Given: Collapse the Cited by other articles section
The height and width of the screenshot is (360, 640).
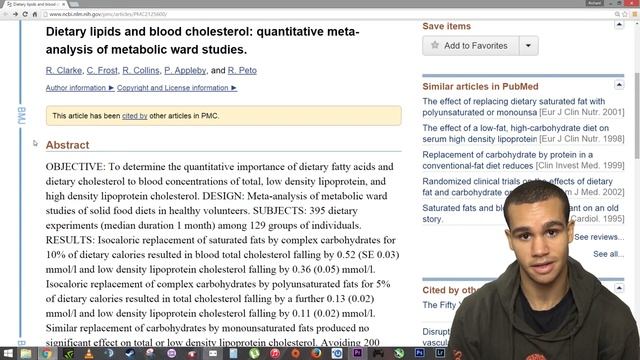Looking at the screenshot, I should coord(619,288).
